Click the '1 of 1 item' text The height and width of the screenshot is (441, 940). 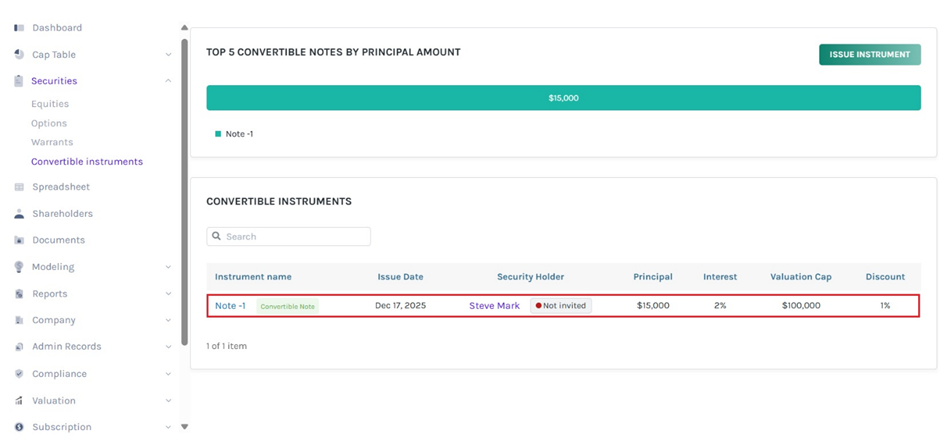coord(227,346)
